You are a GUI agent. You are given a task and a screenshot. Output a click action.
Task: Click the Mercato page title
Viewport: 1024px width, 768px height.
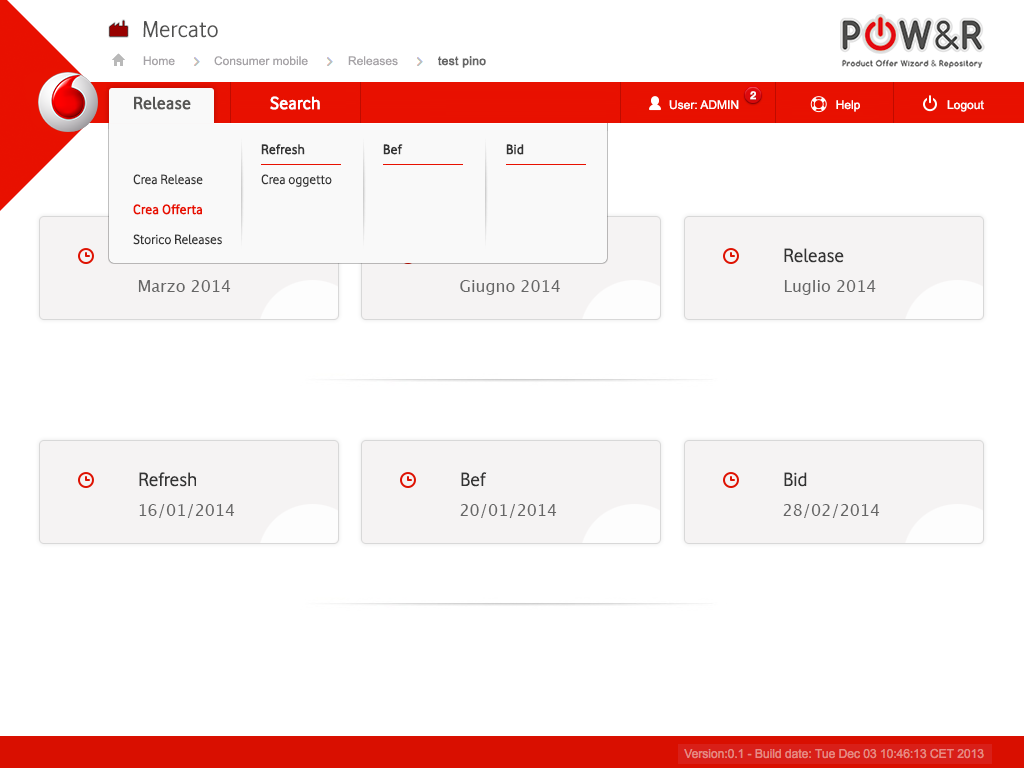point(180,29)
